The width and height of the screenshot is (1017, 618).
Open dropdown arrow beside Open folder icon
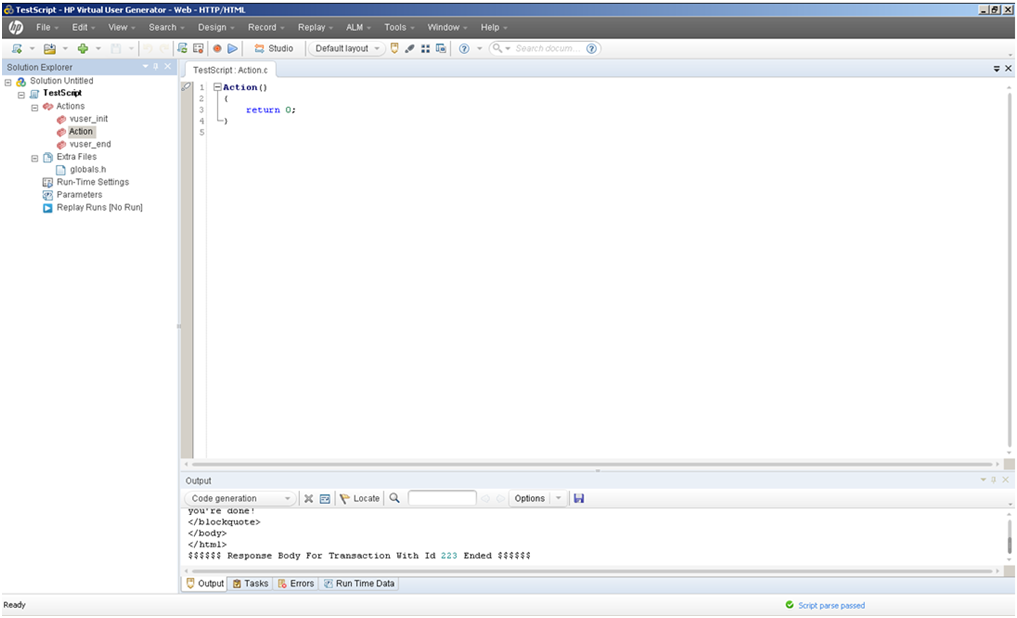point(65,49)
